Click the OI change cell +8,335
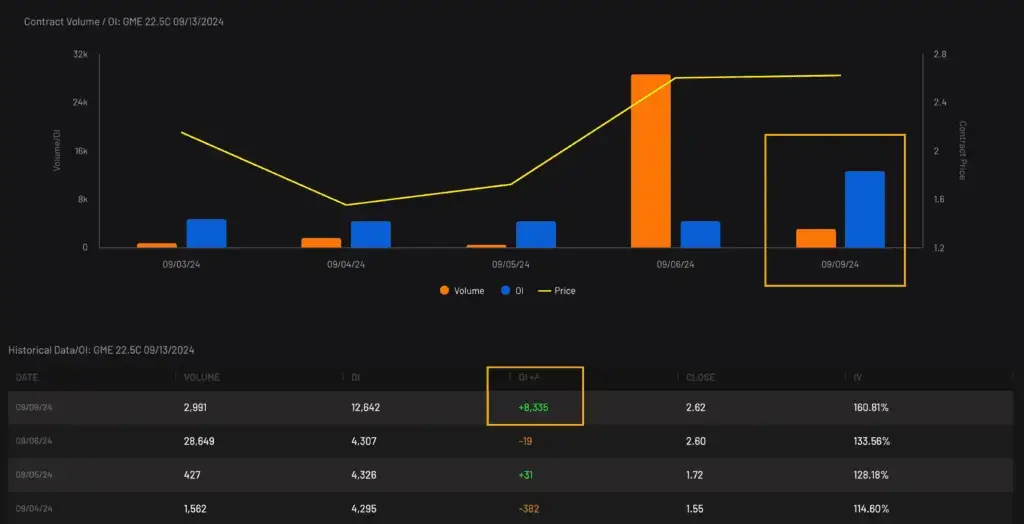This screenshot has height=524, width=1024. tap(534, 408)
